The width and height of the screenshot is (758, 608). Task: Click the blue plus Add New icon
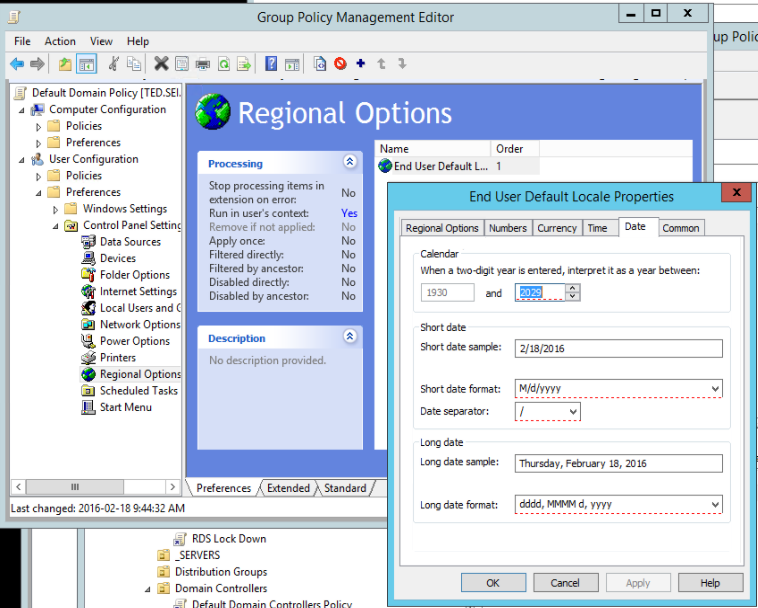point(360,64)
